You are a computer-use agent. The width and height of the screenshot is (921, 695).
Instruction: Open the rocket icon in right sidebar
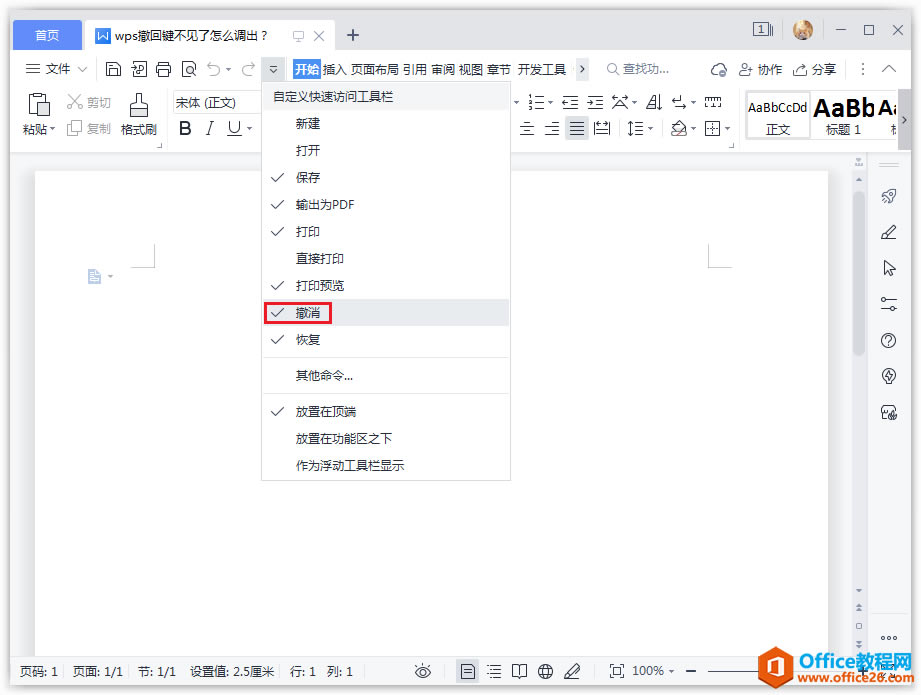click(889, 196)
